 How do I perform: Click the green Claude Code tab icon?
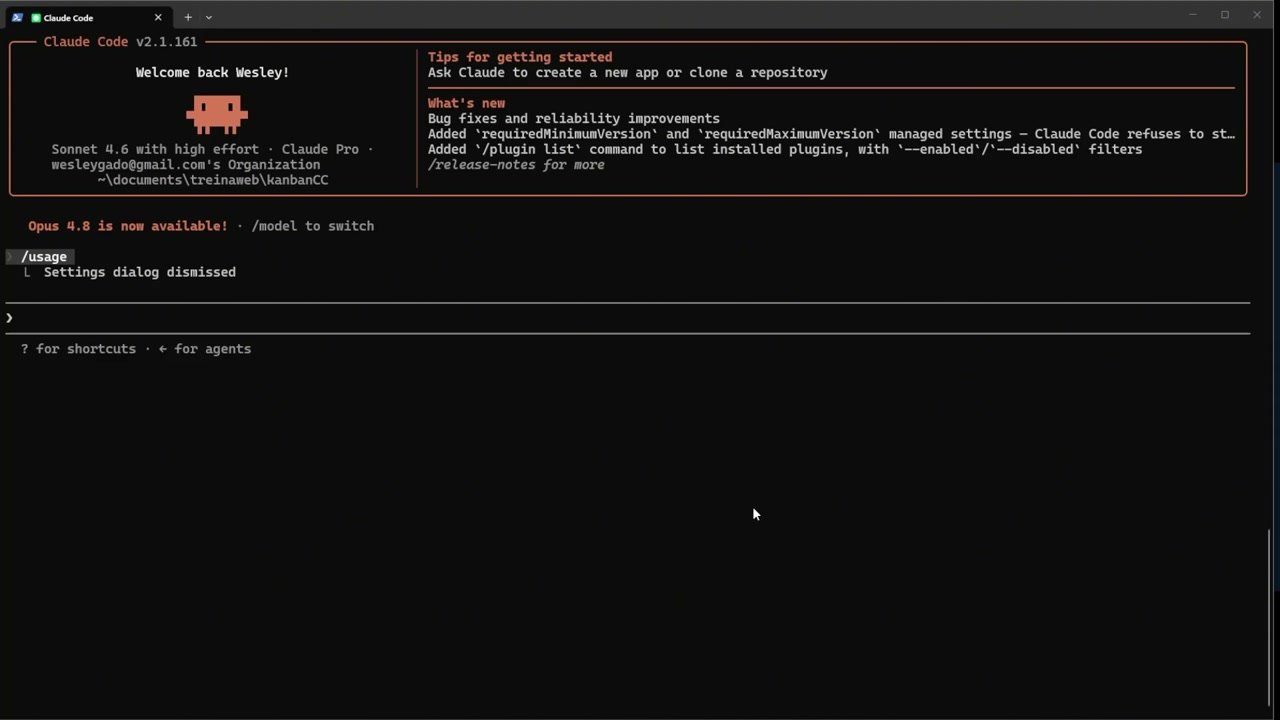(x=36, y=17)
